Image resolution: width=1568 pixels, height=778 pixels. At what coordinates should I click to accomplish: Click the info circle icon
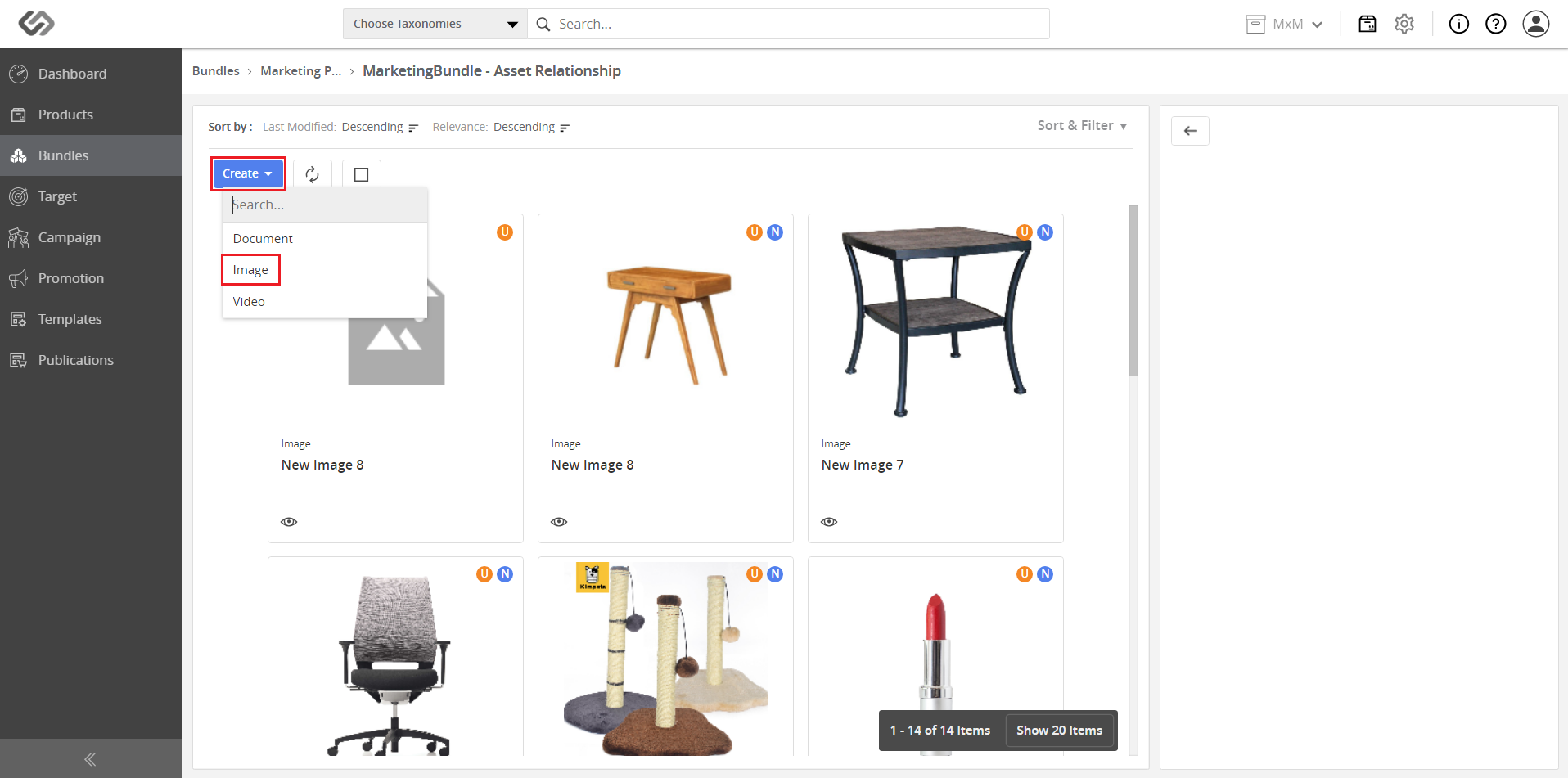[x=1459, y=24]
